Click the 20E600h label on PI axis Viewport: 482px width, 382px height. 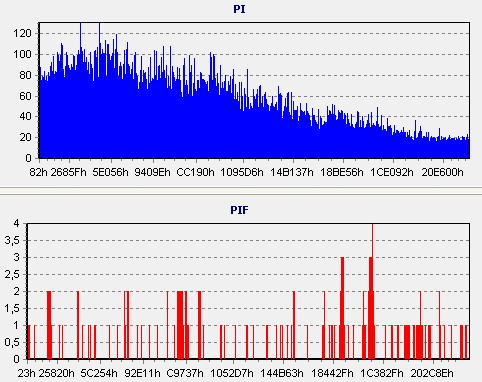click(442, 172)
